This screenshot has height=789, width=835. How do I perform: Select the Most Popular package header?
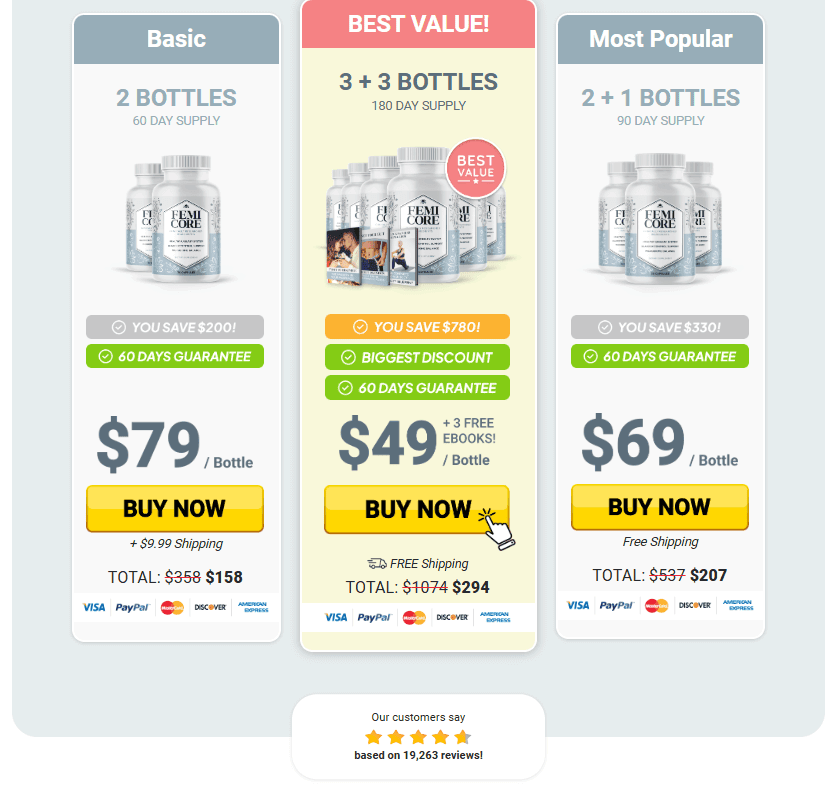[x=660, y=39]
